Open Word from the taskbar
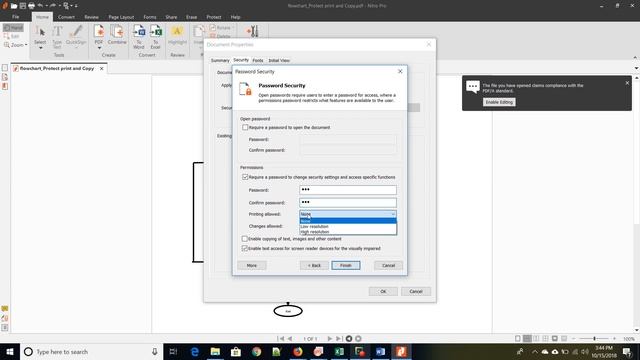640x360 pixels. [380, 351]
